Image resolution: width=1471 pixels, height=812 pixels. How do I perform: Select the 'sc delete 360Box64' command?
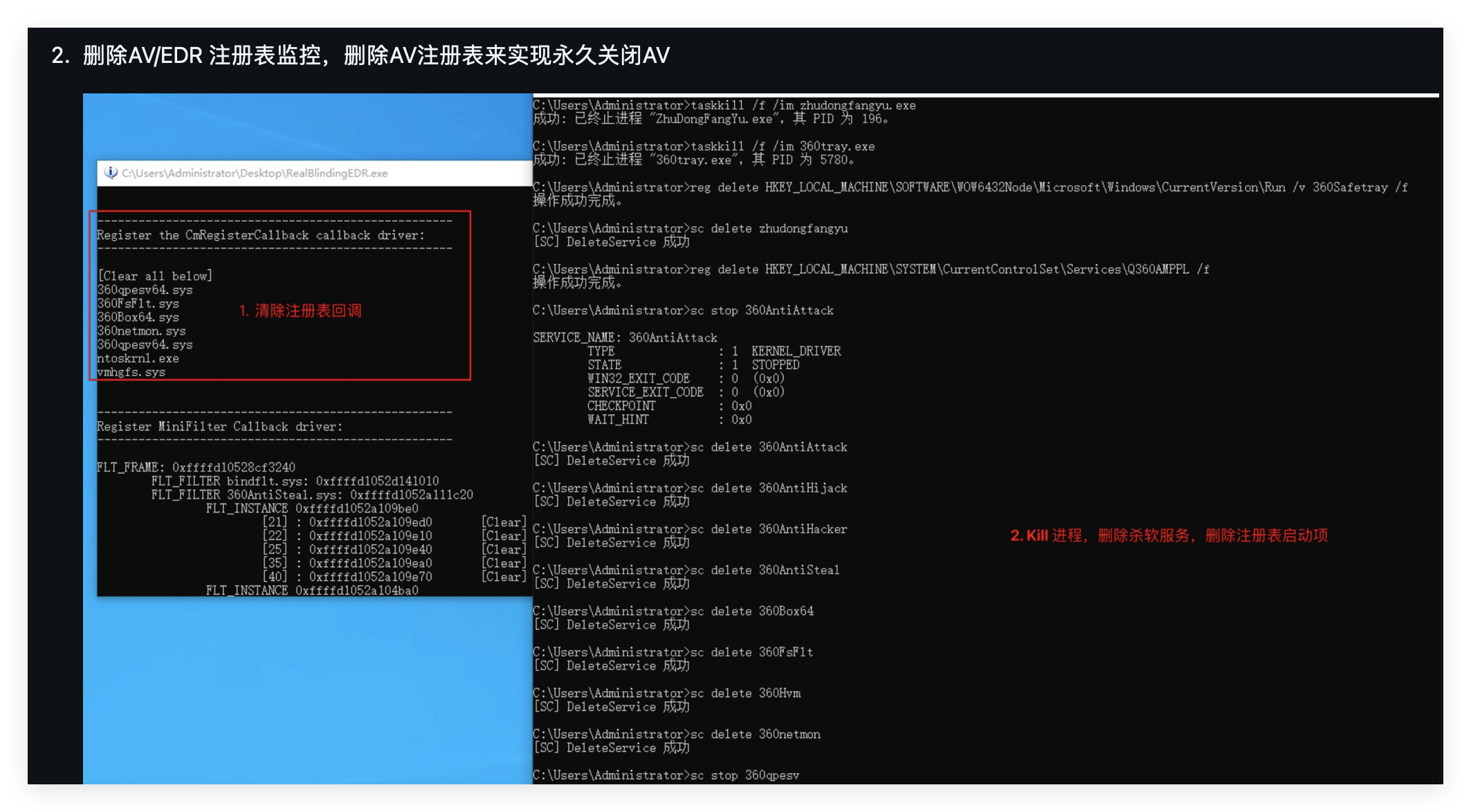point(752,611)
